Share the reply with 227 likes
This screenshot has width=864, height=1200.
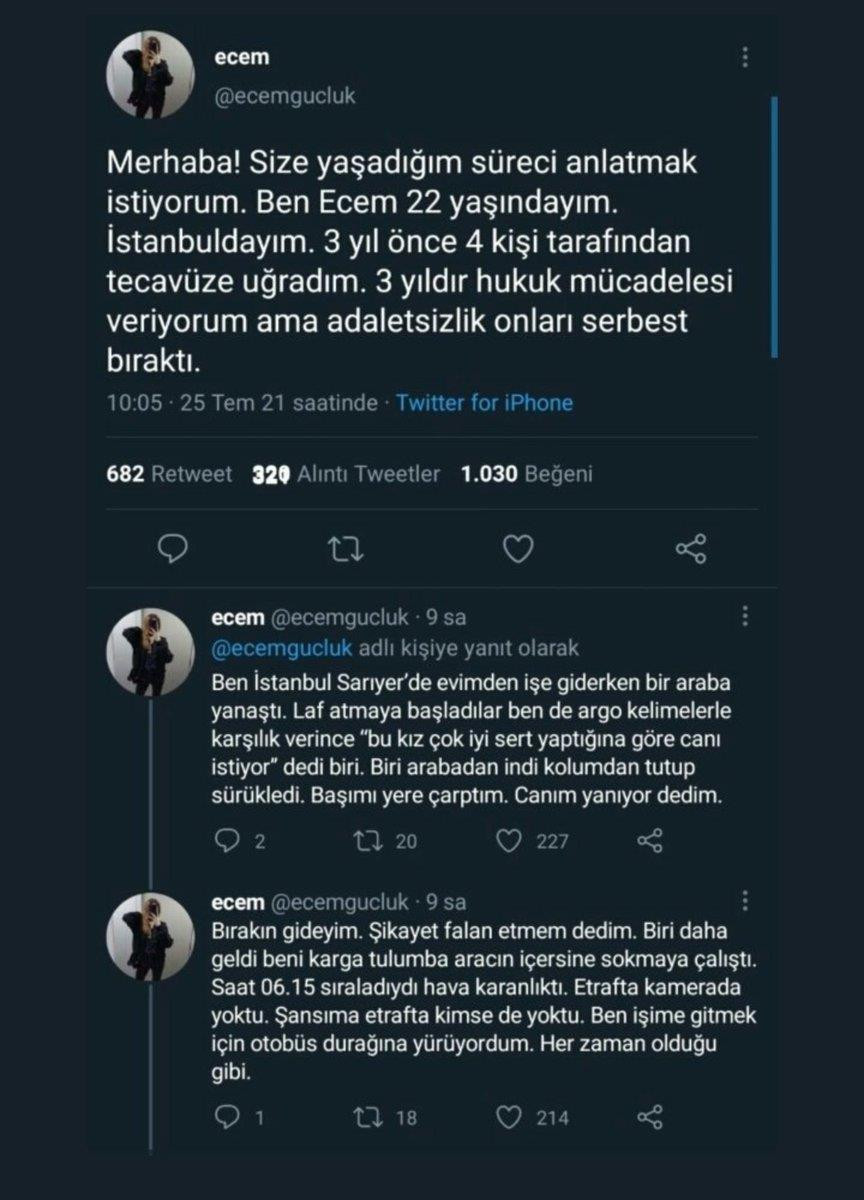(x=650, y=841)
